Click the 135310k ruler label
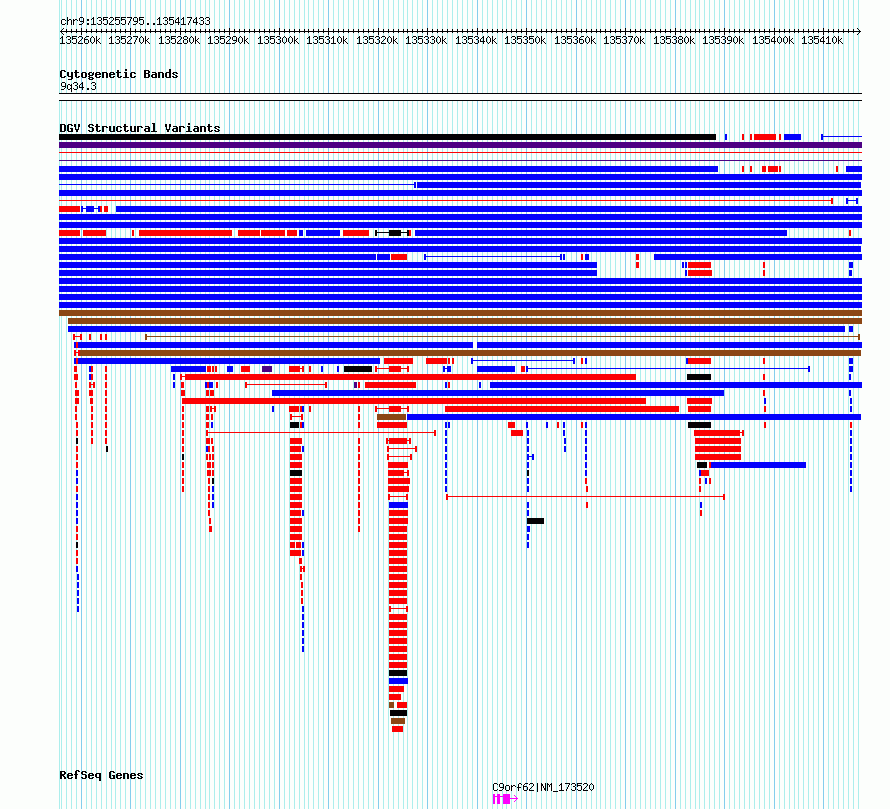This screenshot has width=890, height=809. 327,40
